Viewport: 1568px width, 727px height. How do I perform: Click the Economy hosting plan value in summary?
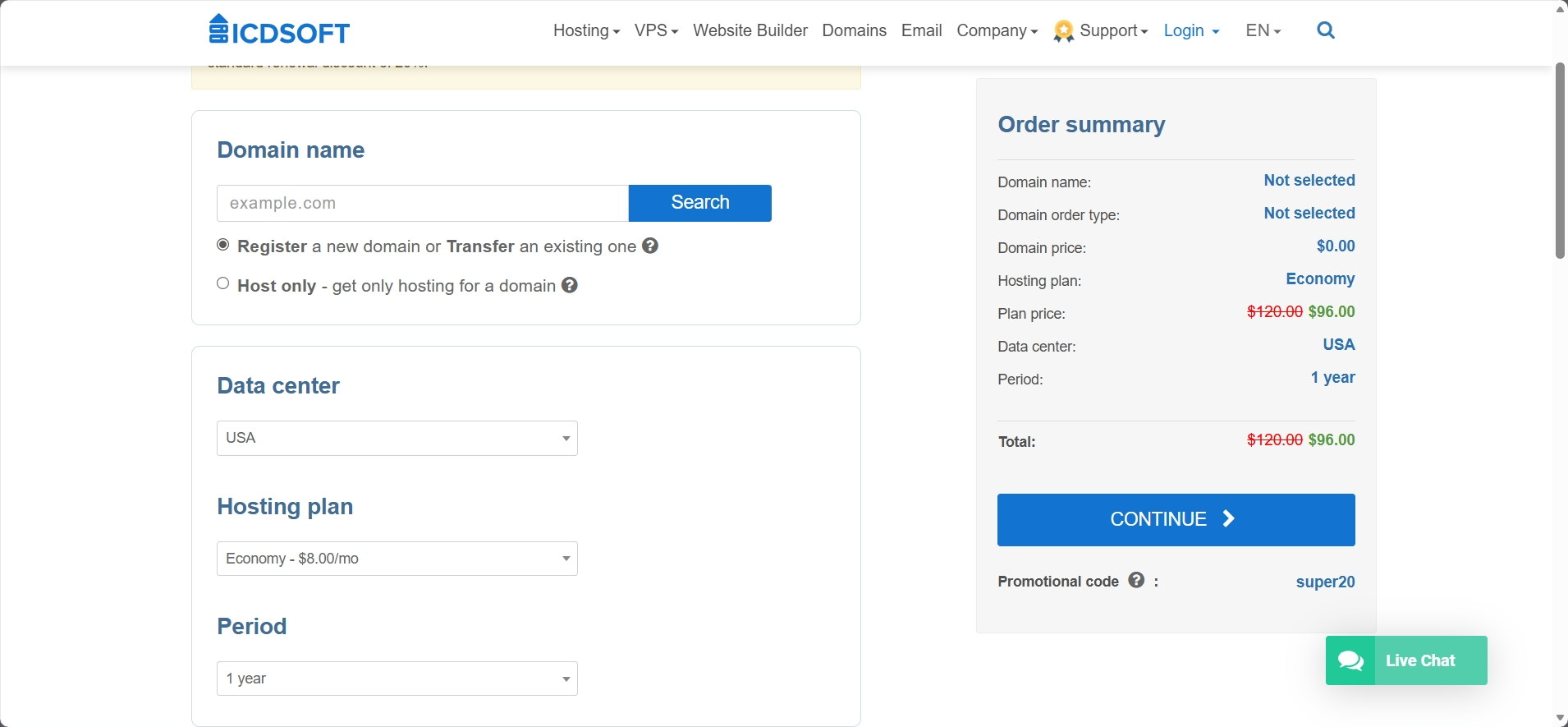pyautogui.click(x=1320, y=278)
